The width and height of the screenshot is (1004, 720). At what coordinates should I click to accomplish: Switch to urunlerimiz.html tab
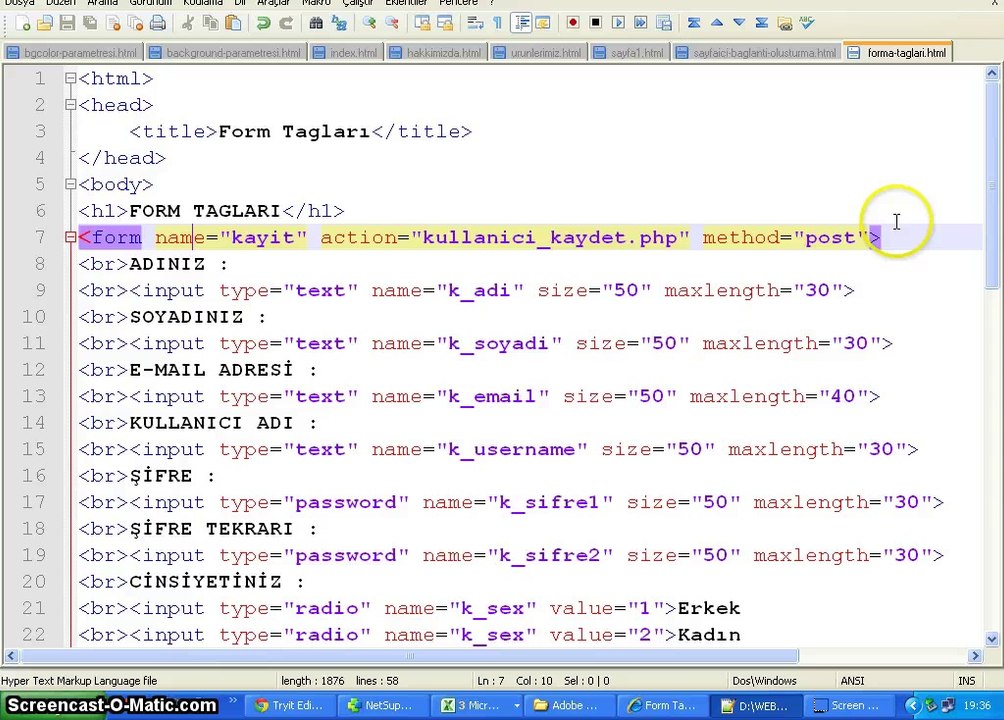[538, 53]
